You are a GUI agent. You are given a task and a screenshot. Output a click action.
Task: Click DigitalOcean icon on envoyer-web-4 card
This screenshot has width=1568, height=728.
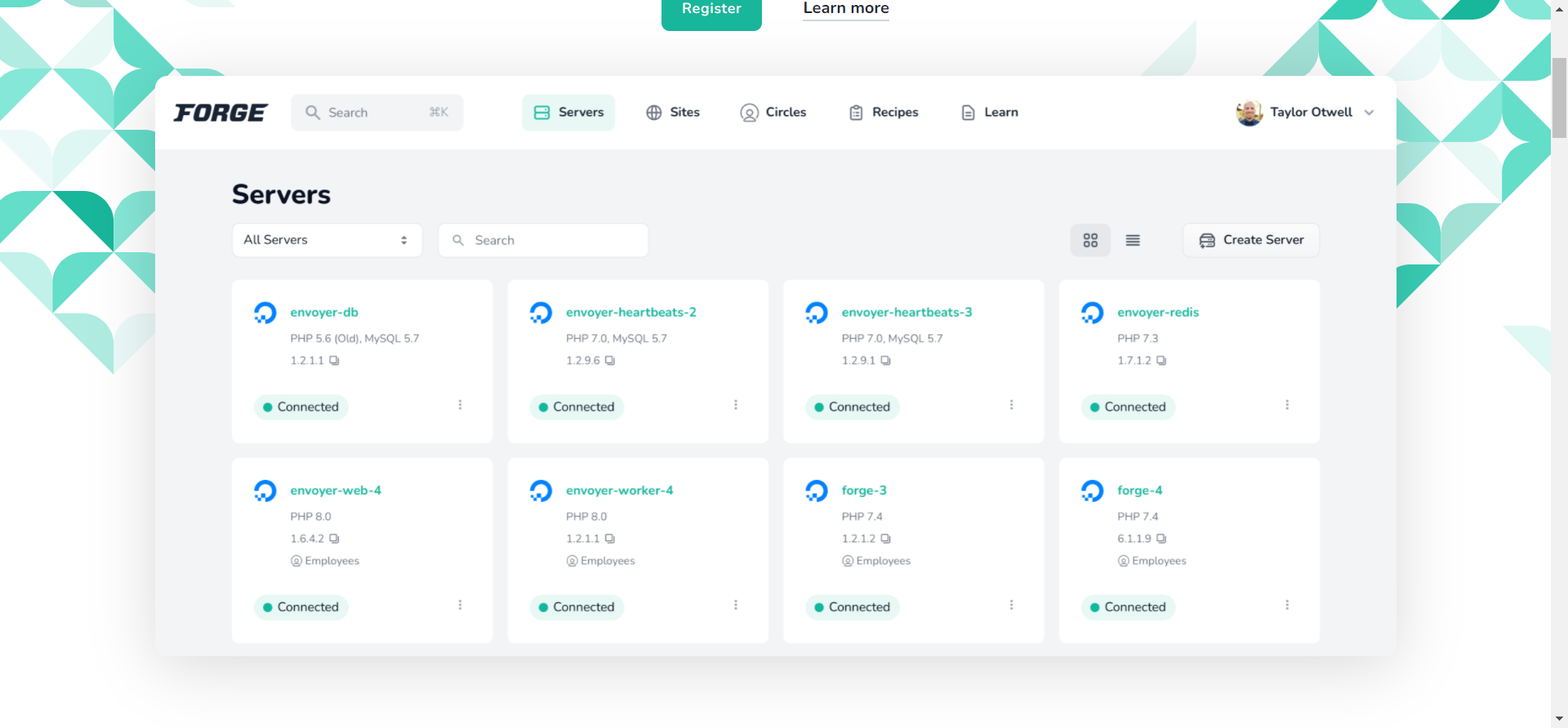click(x=265, y=491)
